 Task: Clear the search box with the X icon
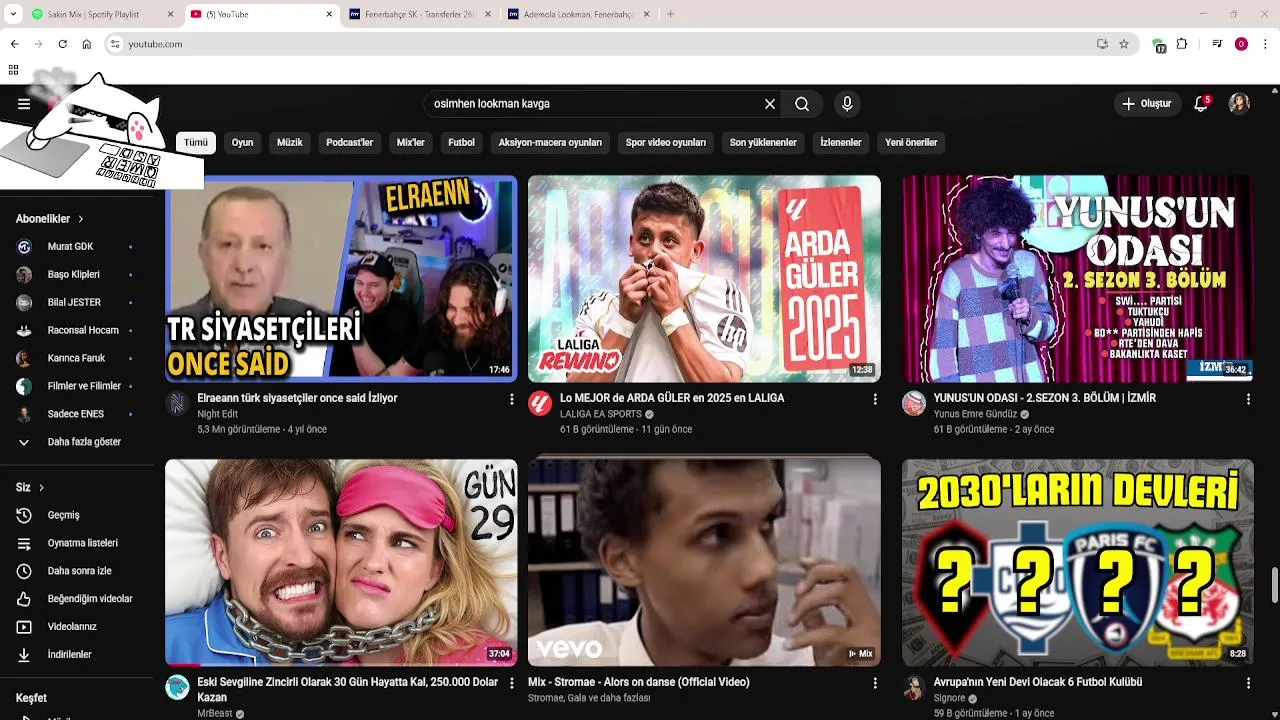point(770,104)
